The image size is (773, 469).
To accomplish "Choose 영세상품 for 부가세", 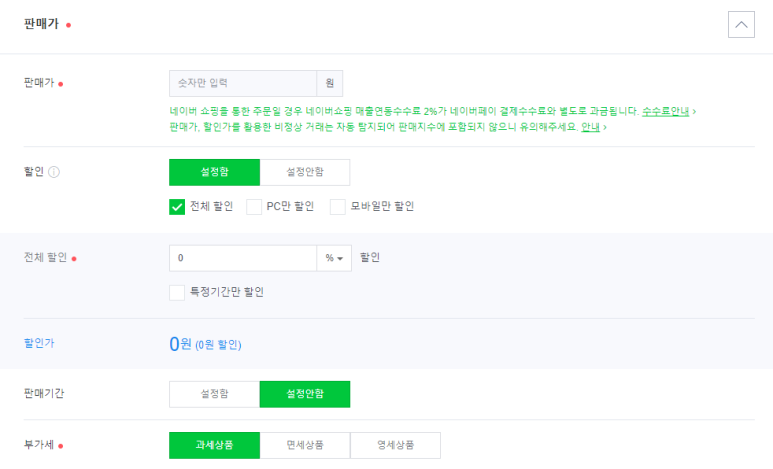I will [395, 445].
